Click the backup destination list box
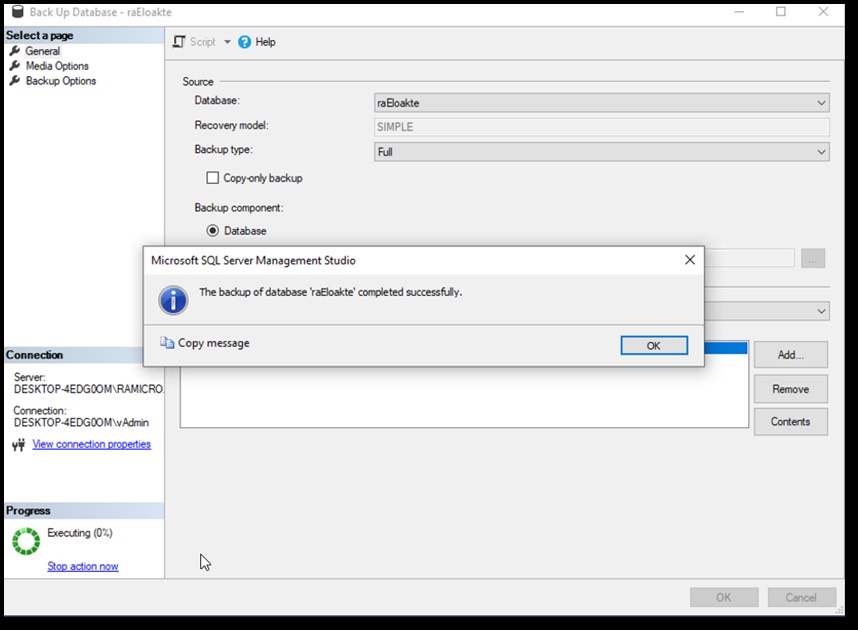The height and width of the screenshot is (630, 858). point(464,397)
